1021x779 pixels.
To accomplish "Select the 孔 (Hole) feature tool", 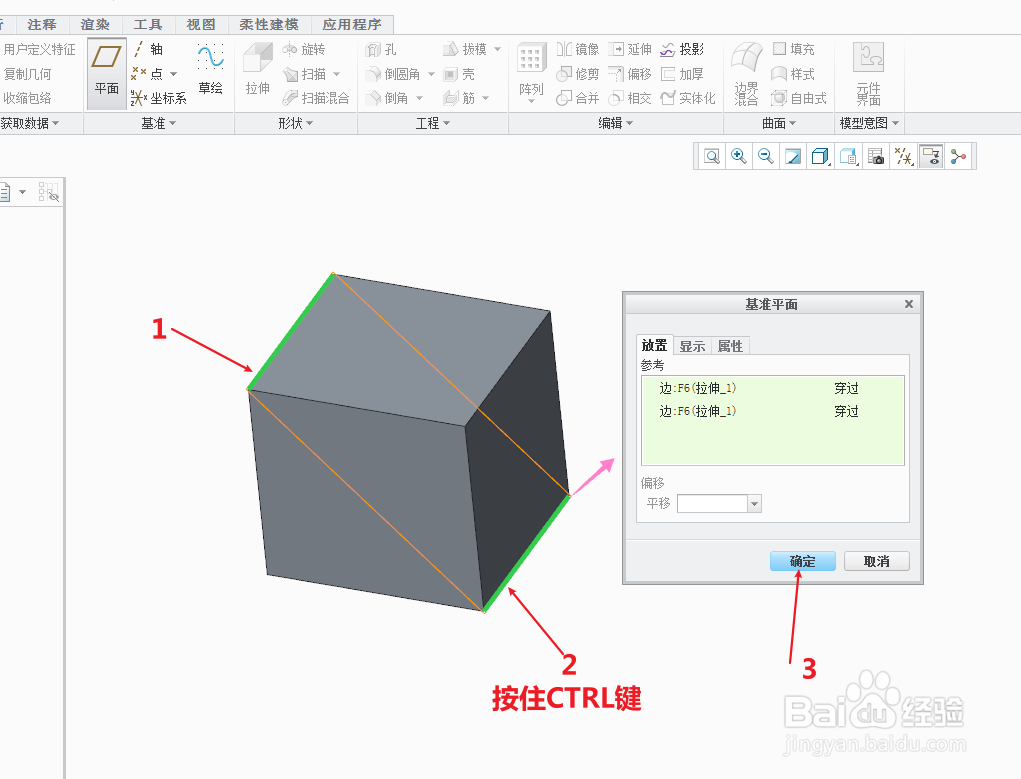I will (386, 47).
